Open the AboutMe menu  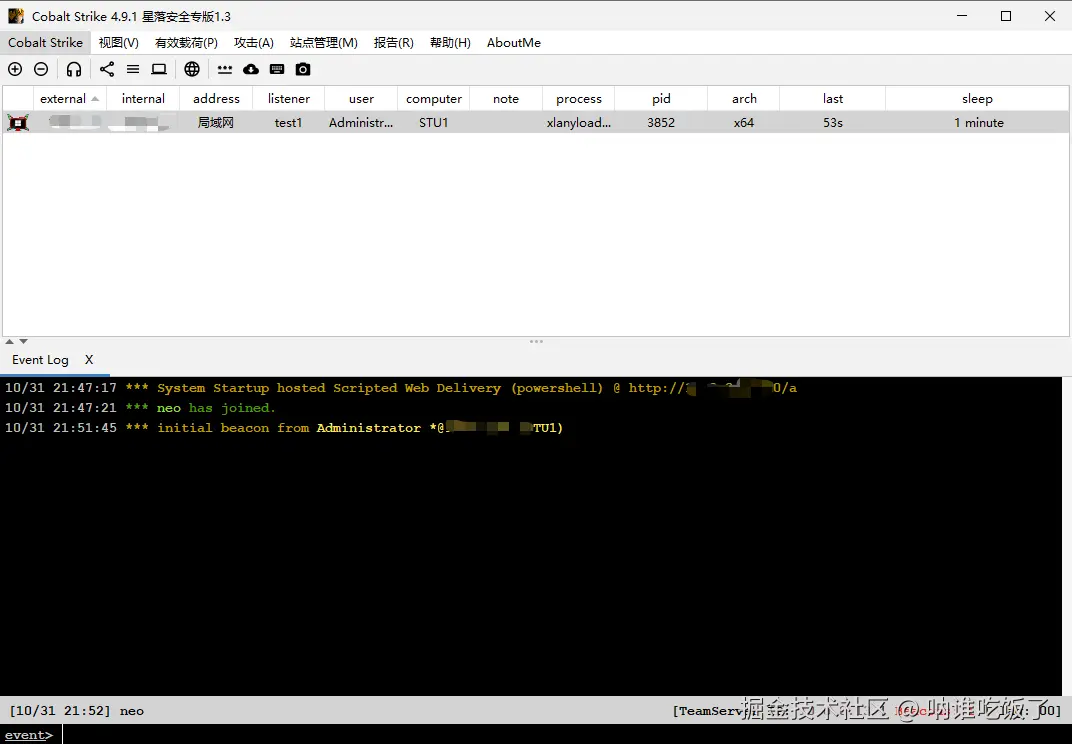tap(513, 42)
